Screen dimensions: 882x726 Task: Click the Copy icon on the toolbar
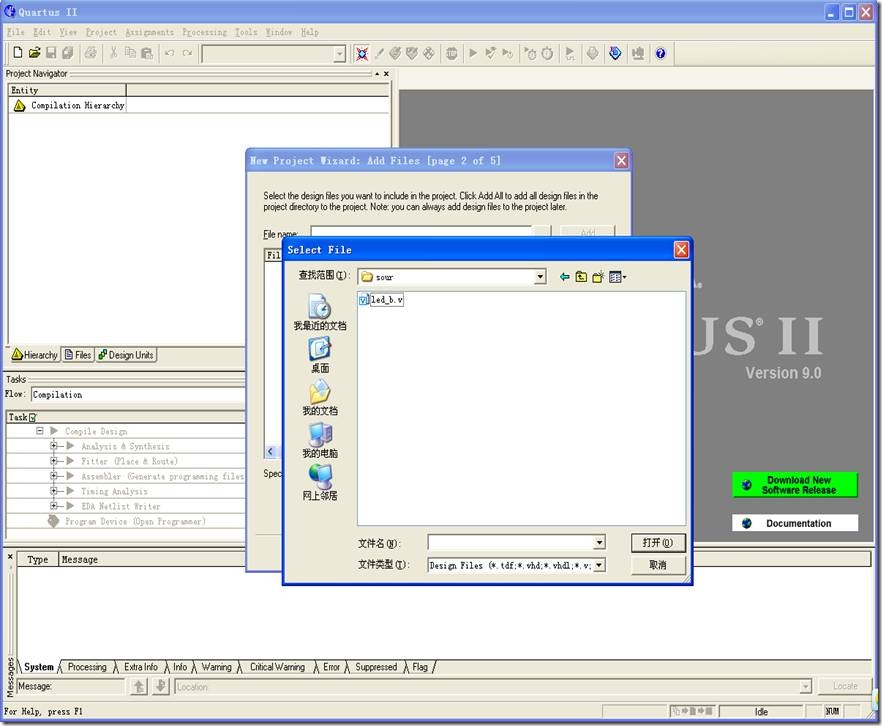tap(130, 53)
